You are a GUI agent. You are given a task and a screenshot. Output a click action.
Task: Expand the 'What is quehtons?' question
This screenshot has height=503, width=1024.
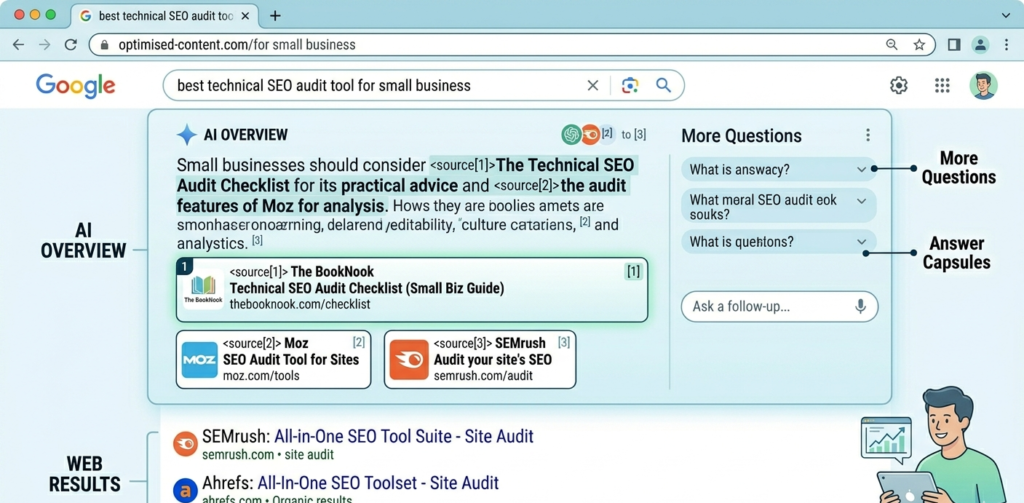point(778,242)
